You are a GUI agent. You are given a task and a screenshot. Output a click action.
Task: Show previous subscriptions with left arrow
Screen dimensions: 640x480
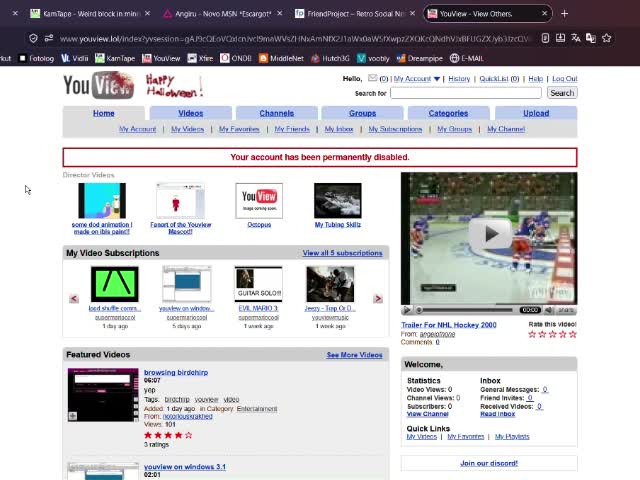74,298
